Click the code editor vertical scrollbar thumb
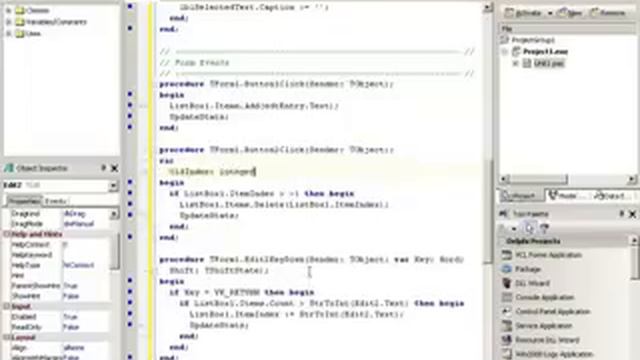The width and height of the screenshot is (640, 360). 487,211
